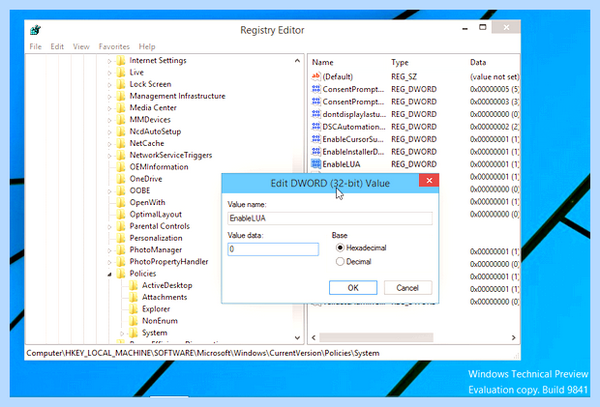Click the DSCAutomation... DWORD value icon

coord(316,127)
